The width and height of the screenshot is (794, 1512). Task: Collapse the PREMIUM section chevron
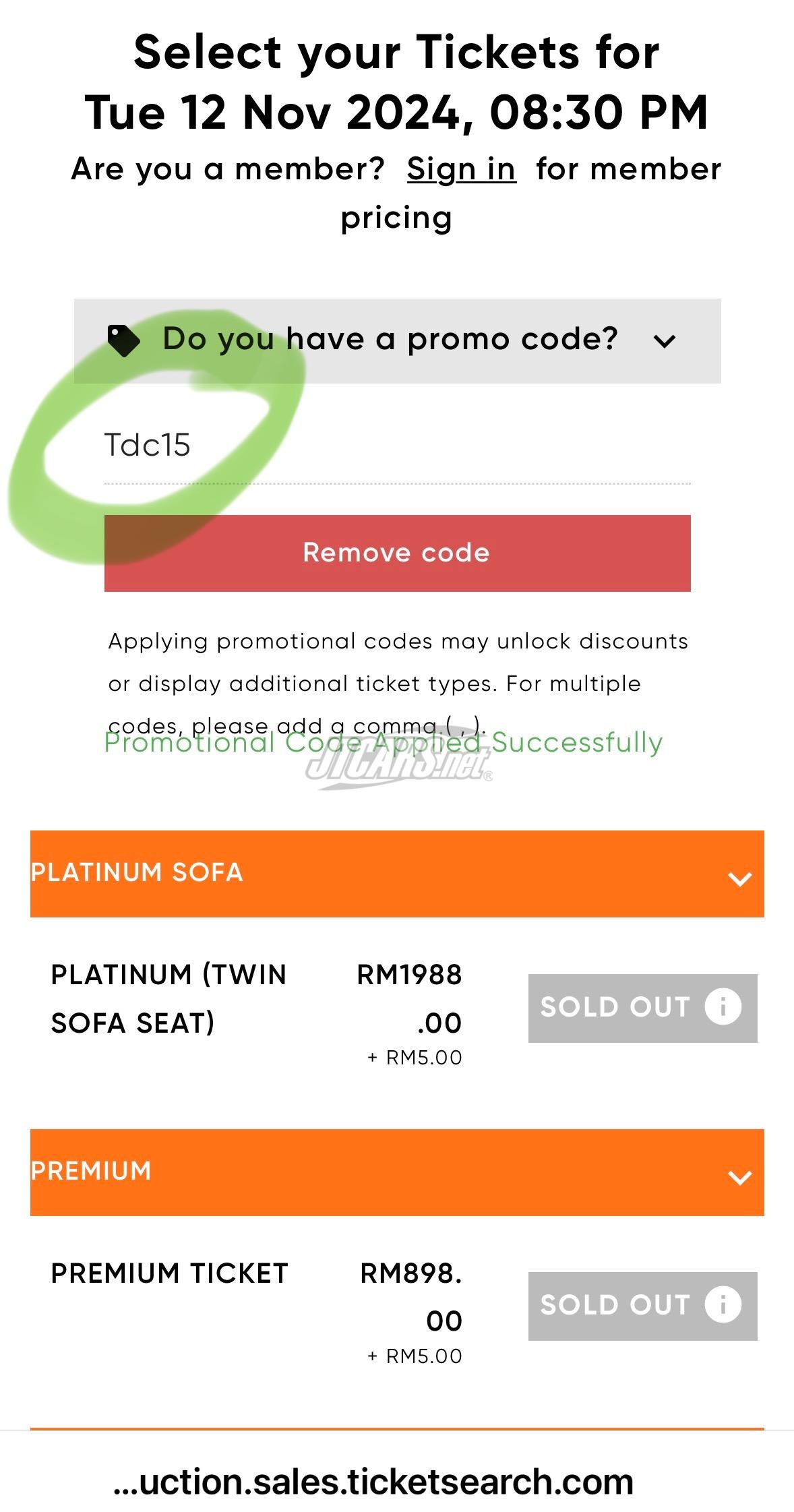click(739, 1177)
